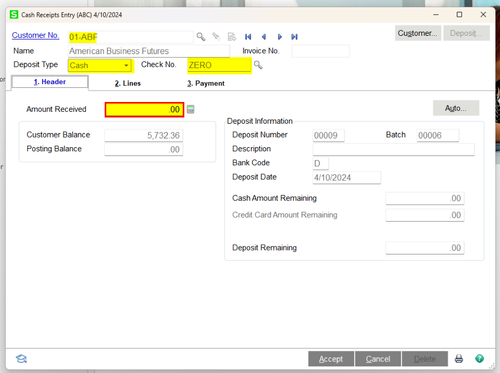Go to next customer record
This screenshot has width=500, height=373.
coord(280,37)
